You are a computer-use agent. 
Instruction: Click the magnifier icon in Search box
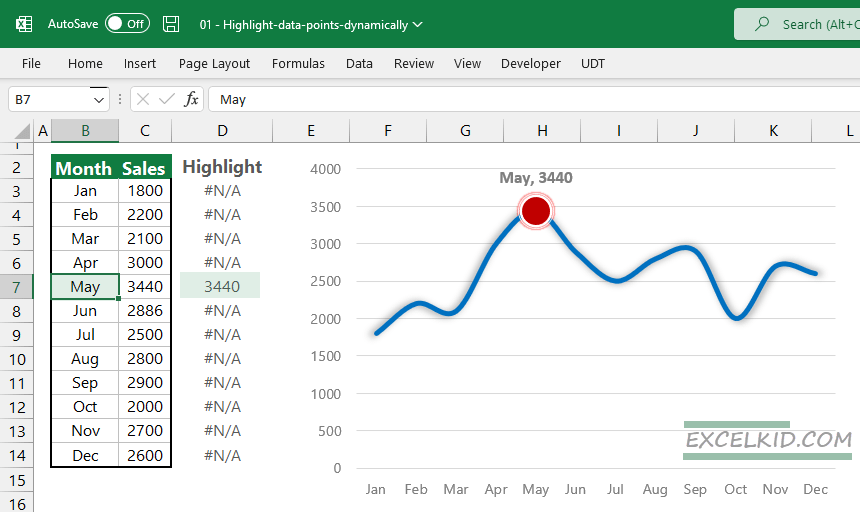762,24
